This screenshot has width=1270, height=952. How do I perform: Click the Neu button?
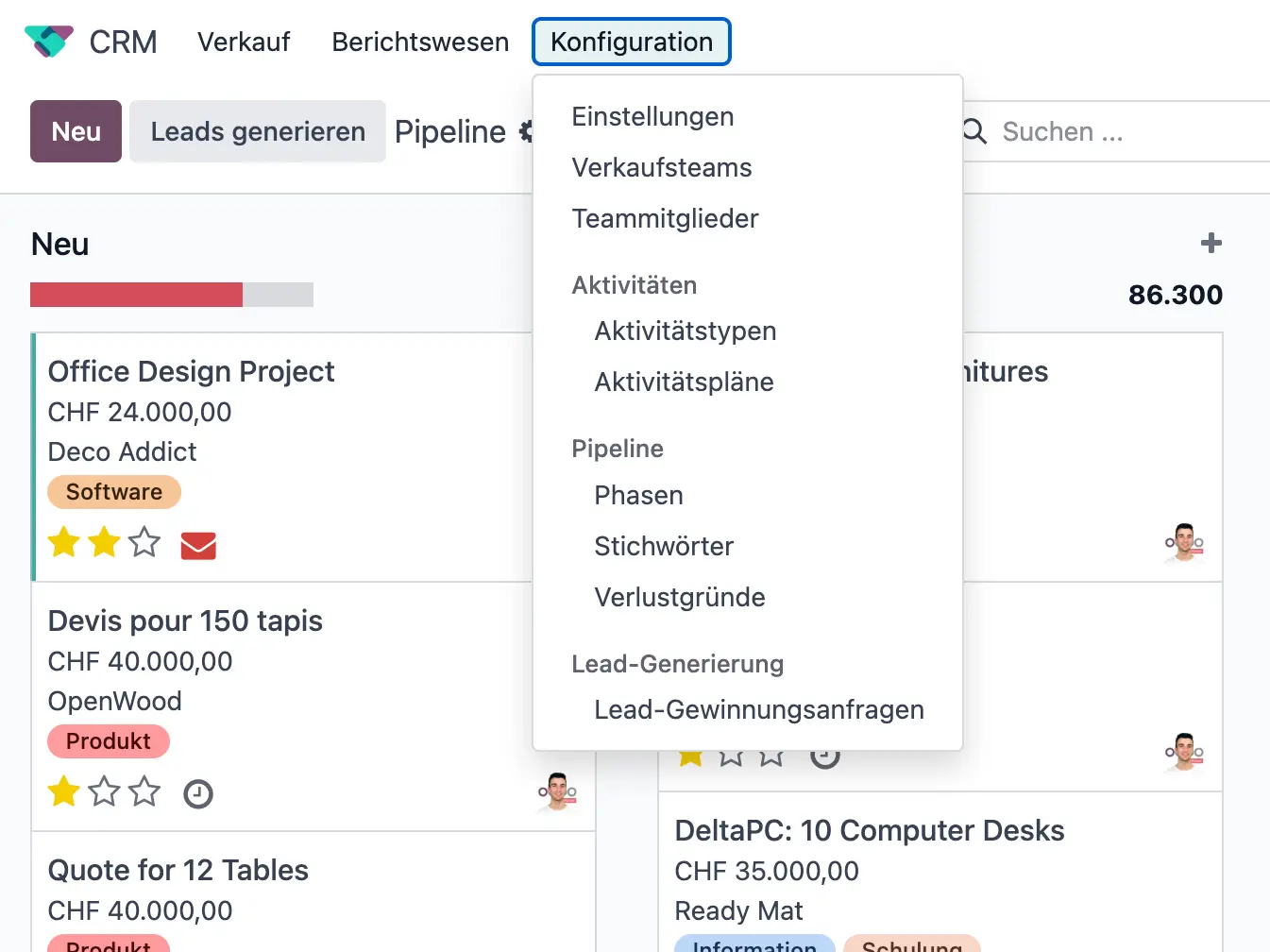(76, 131)
